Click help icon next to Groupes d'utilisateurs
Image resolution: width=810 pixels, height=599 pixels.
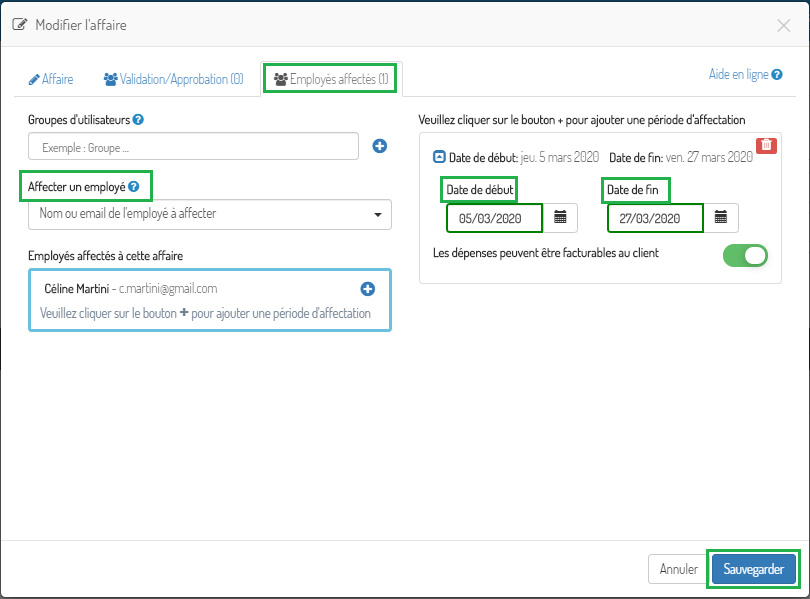pyautogui.click(x=138, y=120)
